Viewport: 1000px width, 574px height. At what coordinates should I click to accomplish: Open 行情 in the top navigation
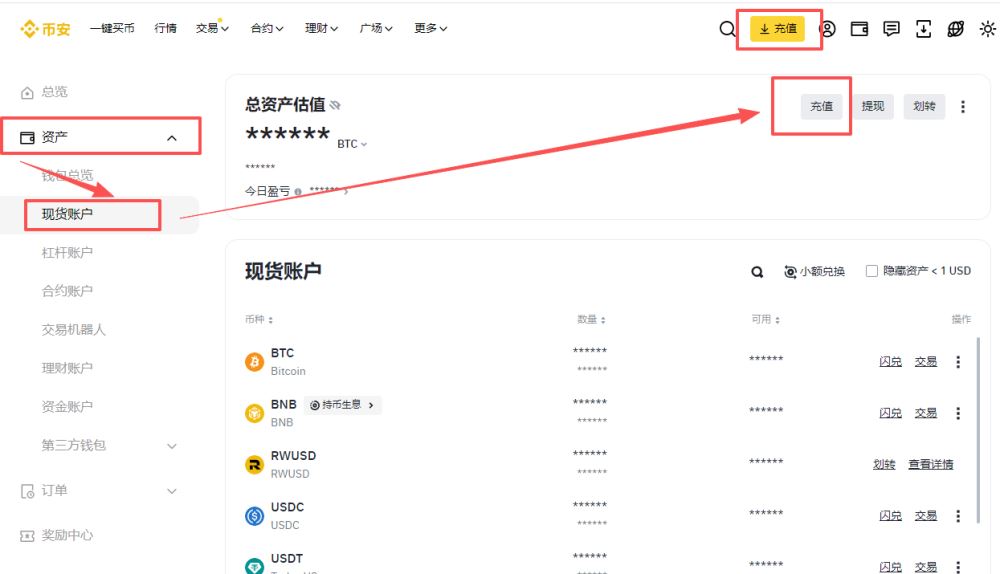pos(165,28)
